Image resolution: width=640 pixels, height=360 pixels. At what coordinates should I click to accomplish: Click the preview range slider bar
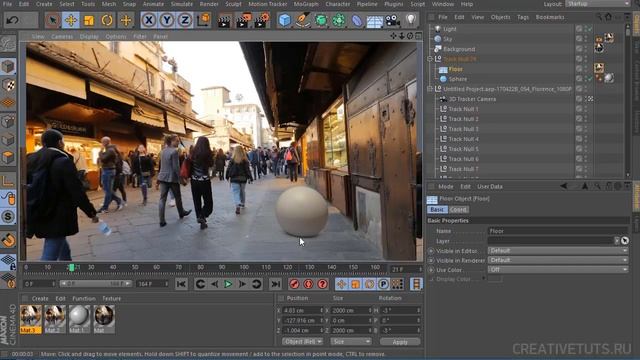pos(96,284)
